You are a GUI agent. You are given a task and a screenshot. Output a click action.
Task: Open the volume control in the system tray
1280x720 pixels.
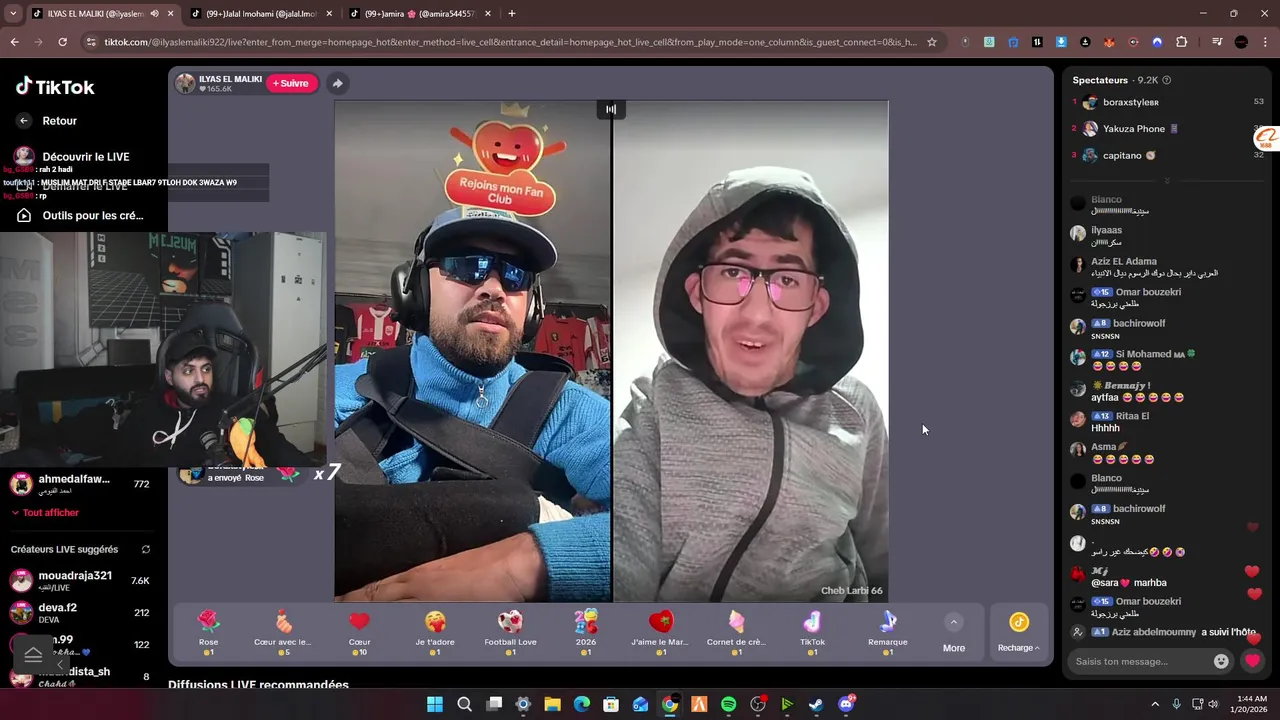tap(1213, 704)
